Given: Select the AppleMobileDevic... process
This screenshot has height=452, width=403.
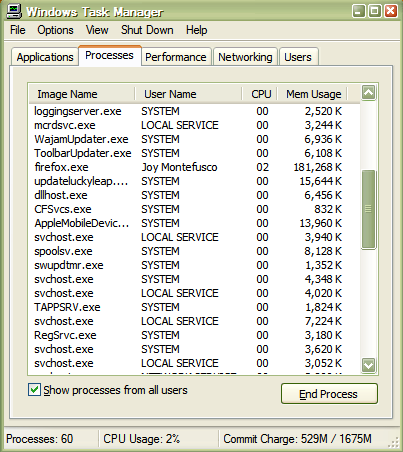Looking at the screenshot, I should [194, 223].
